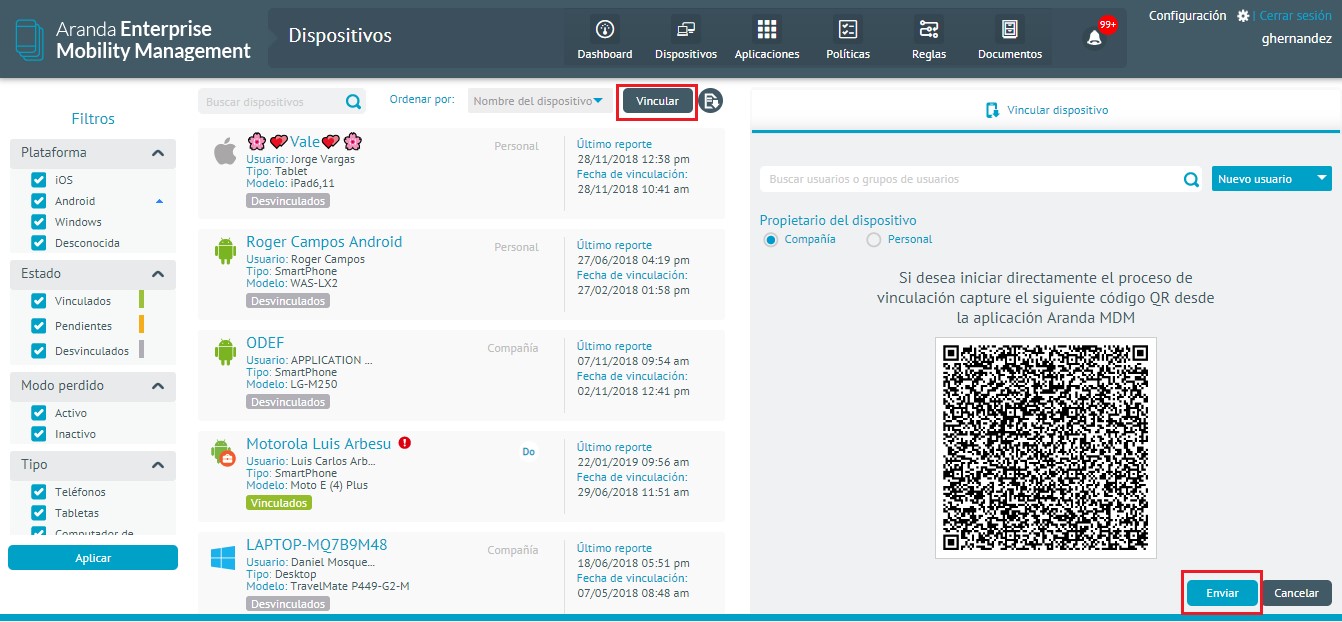
Task: Collapse the Estado filter section
Action: point(158,274)
